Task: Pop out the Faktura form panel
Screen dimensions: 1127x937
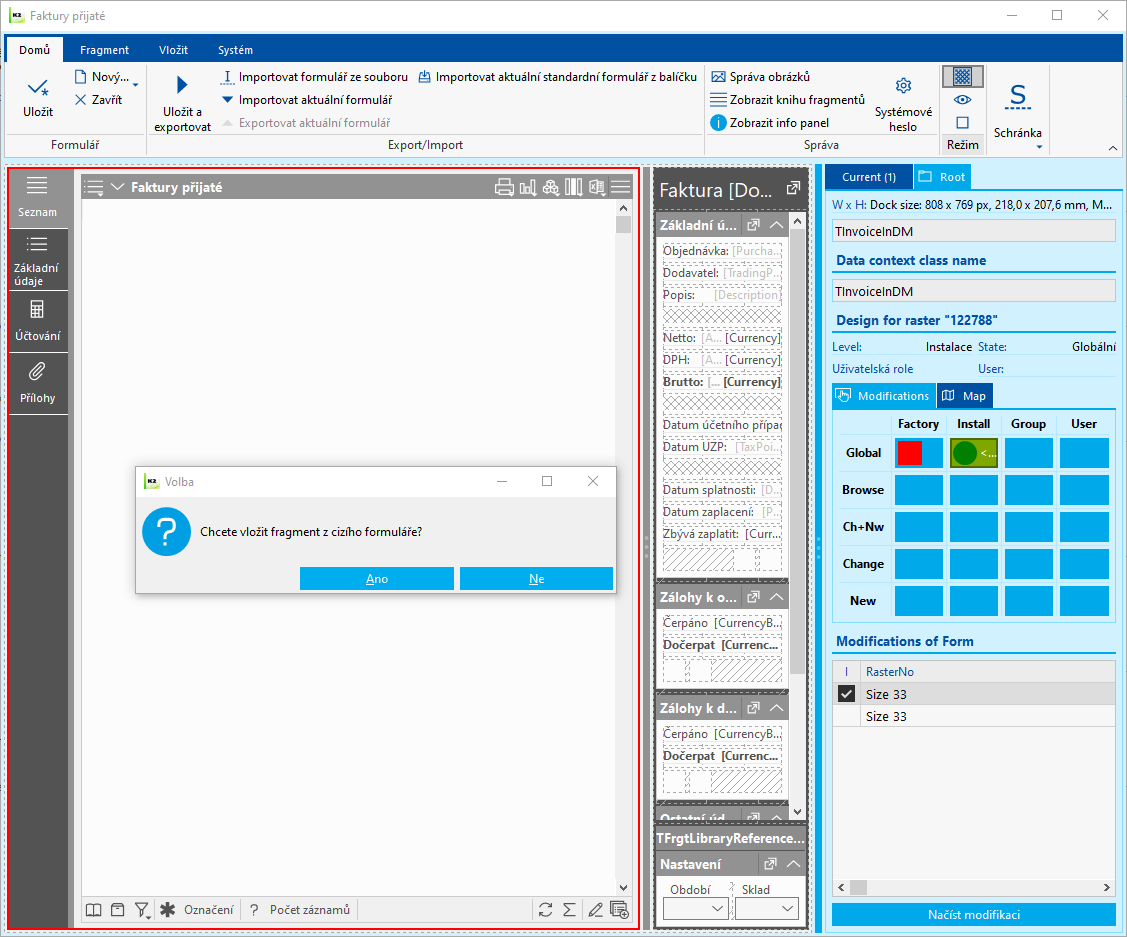Action: pyautogui.click(x=793, y=188)
